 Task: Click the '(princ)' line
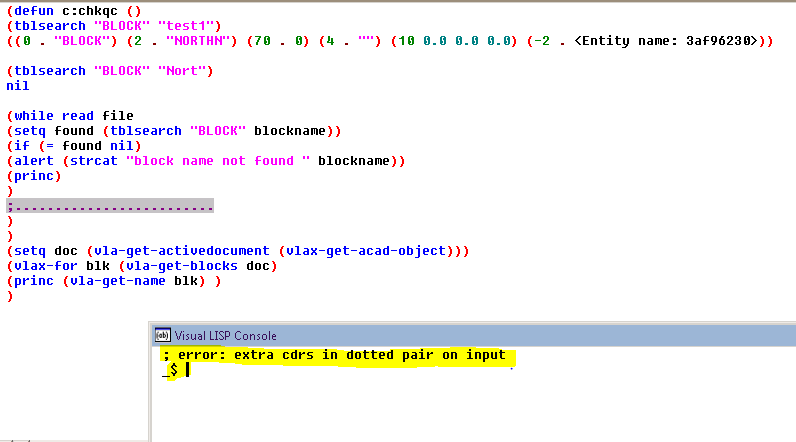pyautogui.click(x=34, y=176)
